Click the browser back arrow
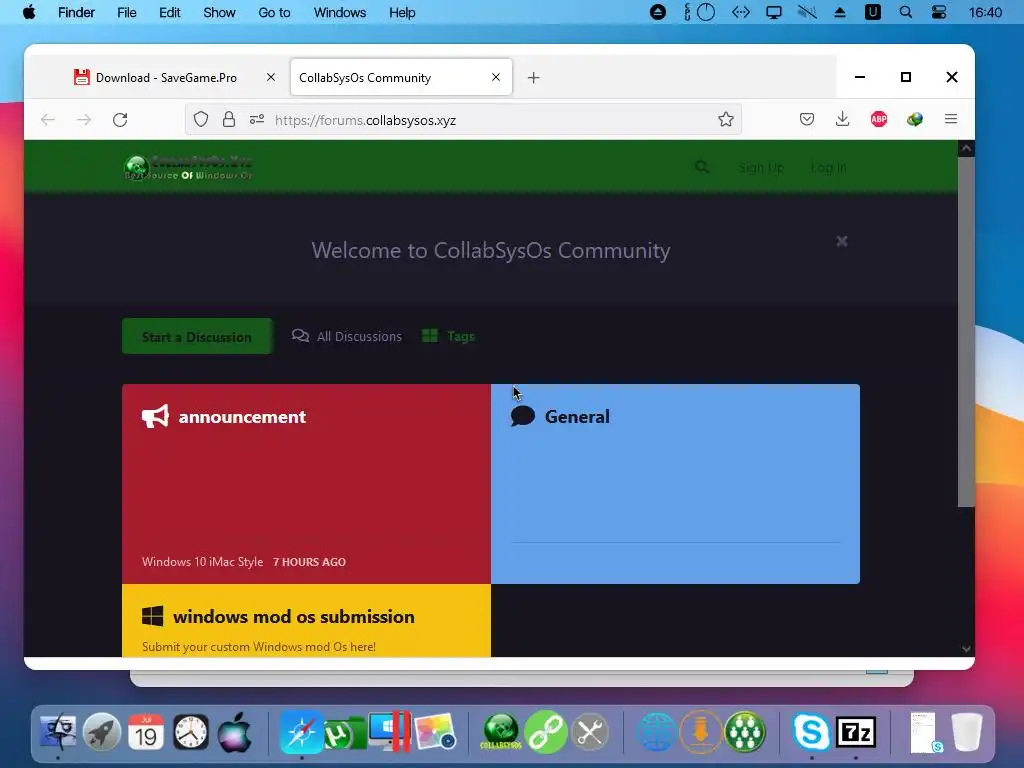Image resolution: width=1024 pixels, height=768 pixels. tap(48, 120)
